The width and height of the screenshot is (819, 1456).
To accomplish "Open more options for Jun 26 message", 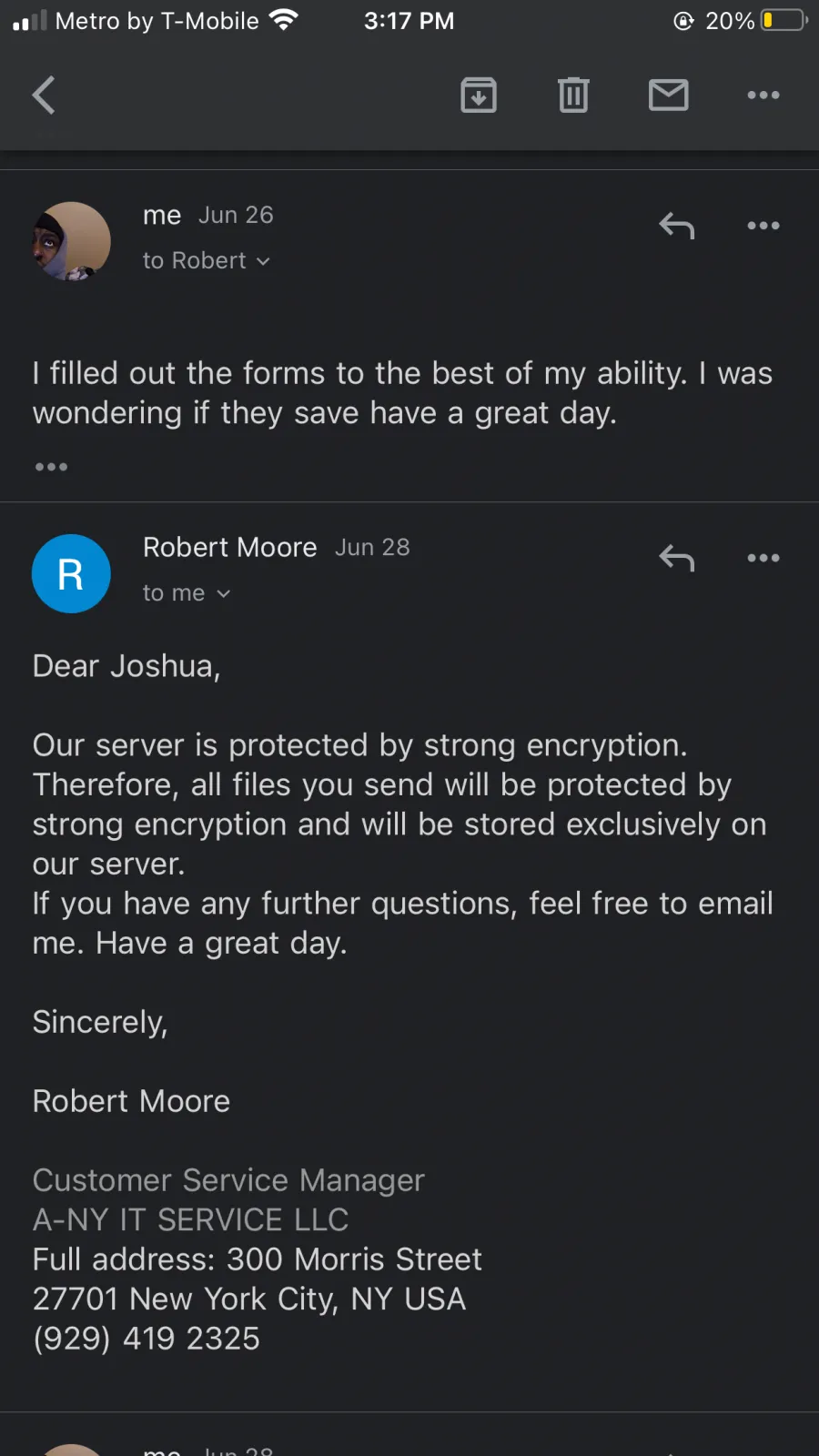I will click(763, 225).
